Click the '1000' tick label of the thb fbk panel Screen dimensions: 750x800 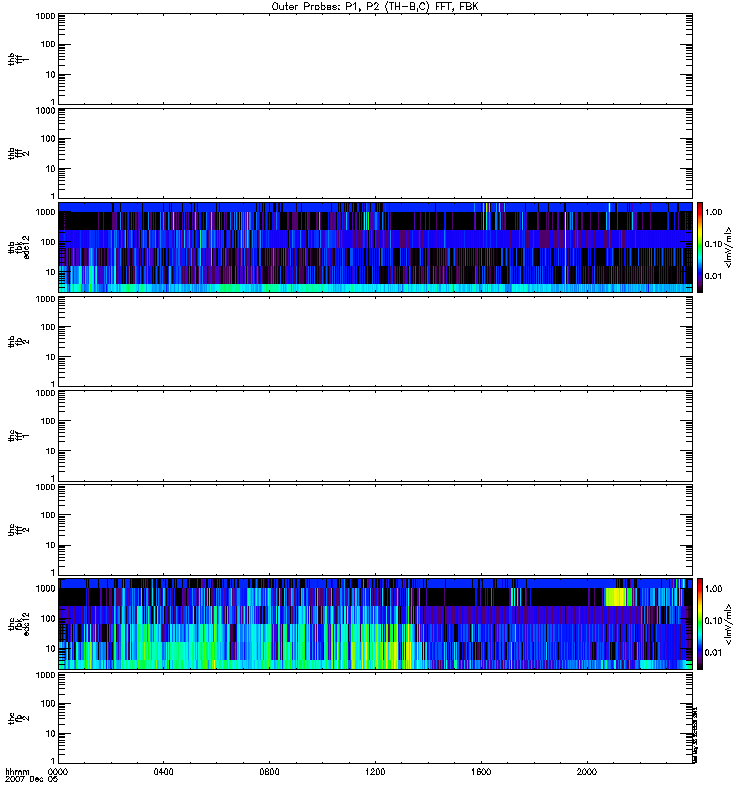click(x=45, y=212)
